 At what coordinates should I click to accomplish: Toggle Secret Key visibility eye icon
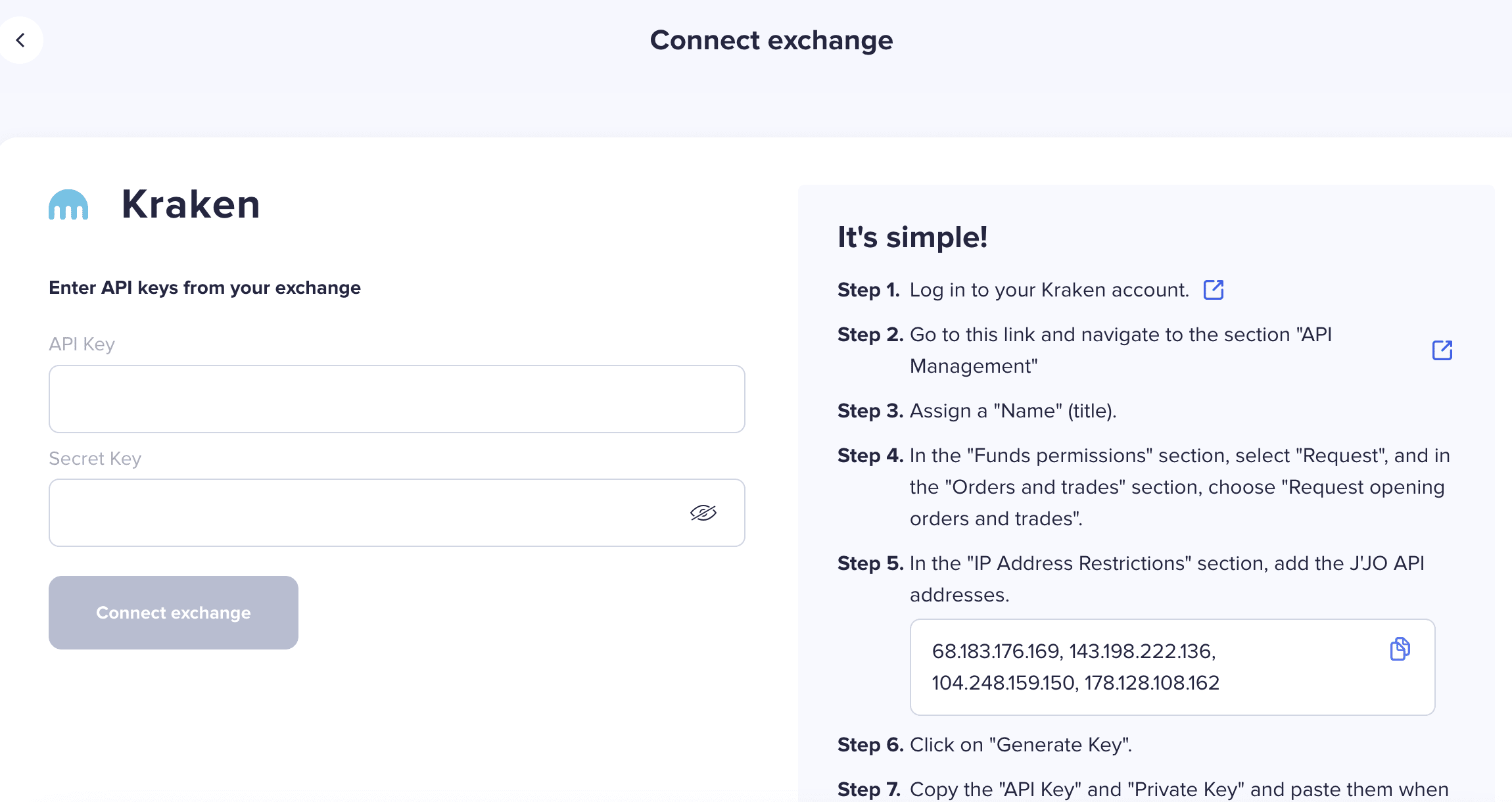click(703, 513)
